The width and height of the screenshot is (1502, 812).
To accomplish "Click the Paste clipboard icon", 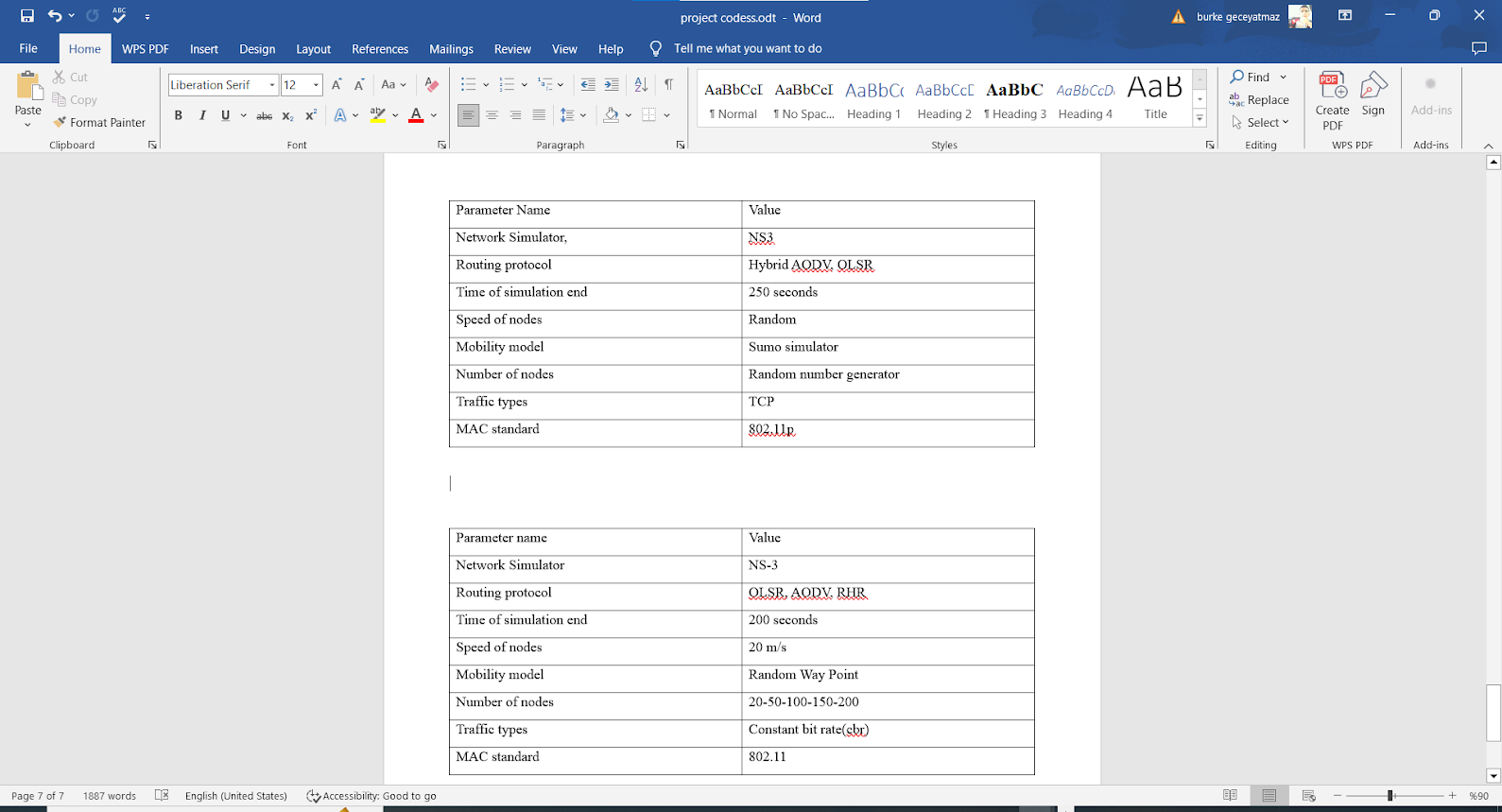I will tap(28, 87).
